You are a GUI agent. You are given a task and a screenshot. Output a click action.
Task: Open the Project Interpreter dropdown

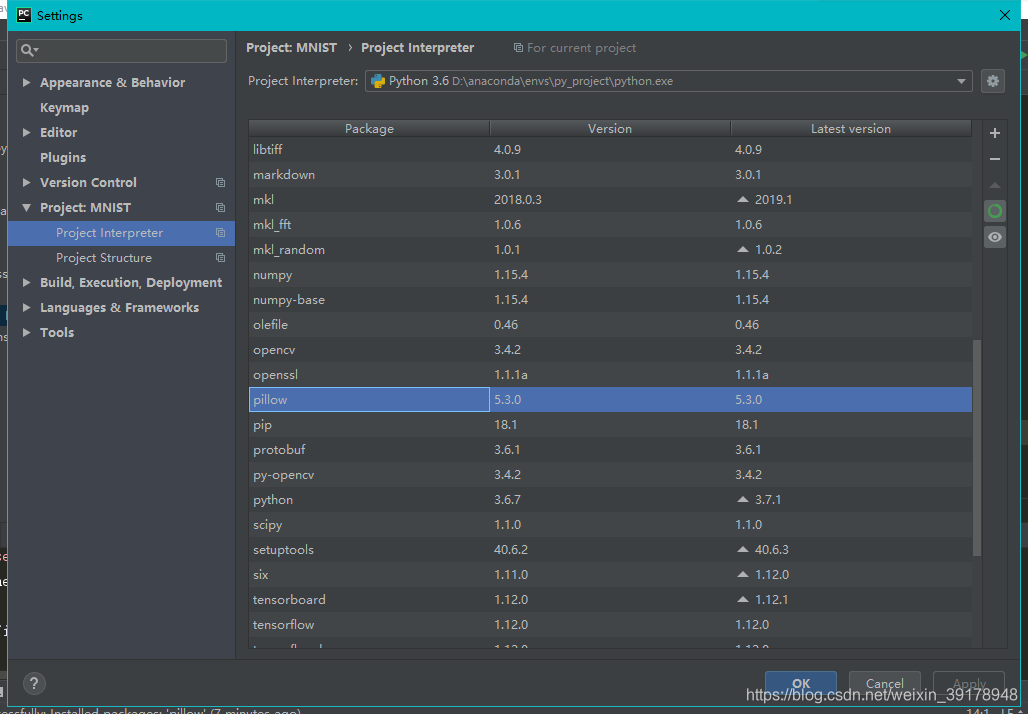961,81
